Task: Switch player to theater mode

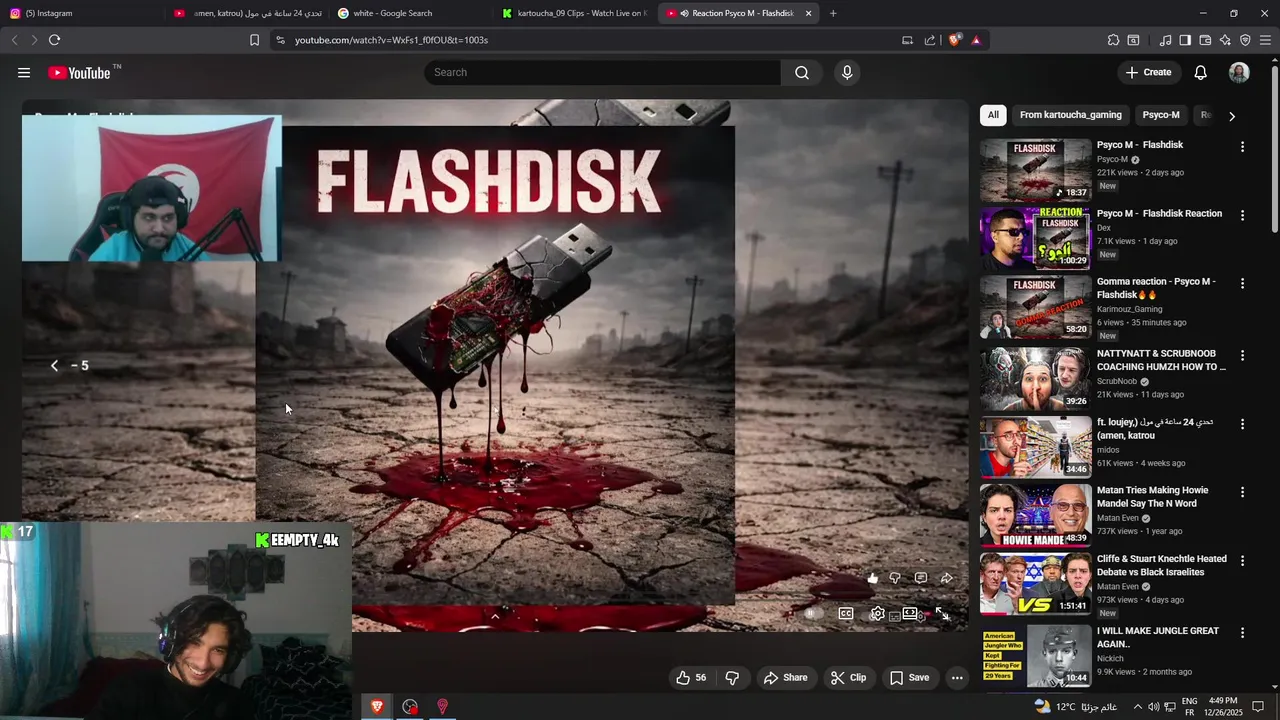Action: (x=910, y=614)
